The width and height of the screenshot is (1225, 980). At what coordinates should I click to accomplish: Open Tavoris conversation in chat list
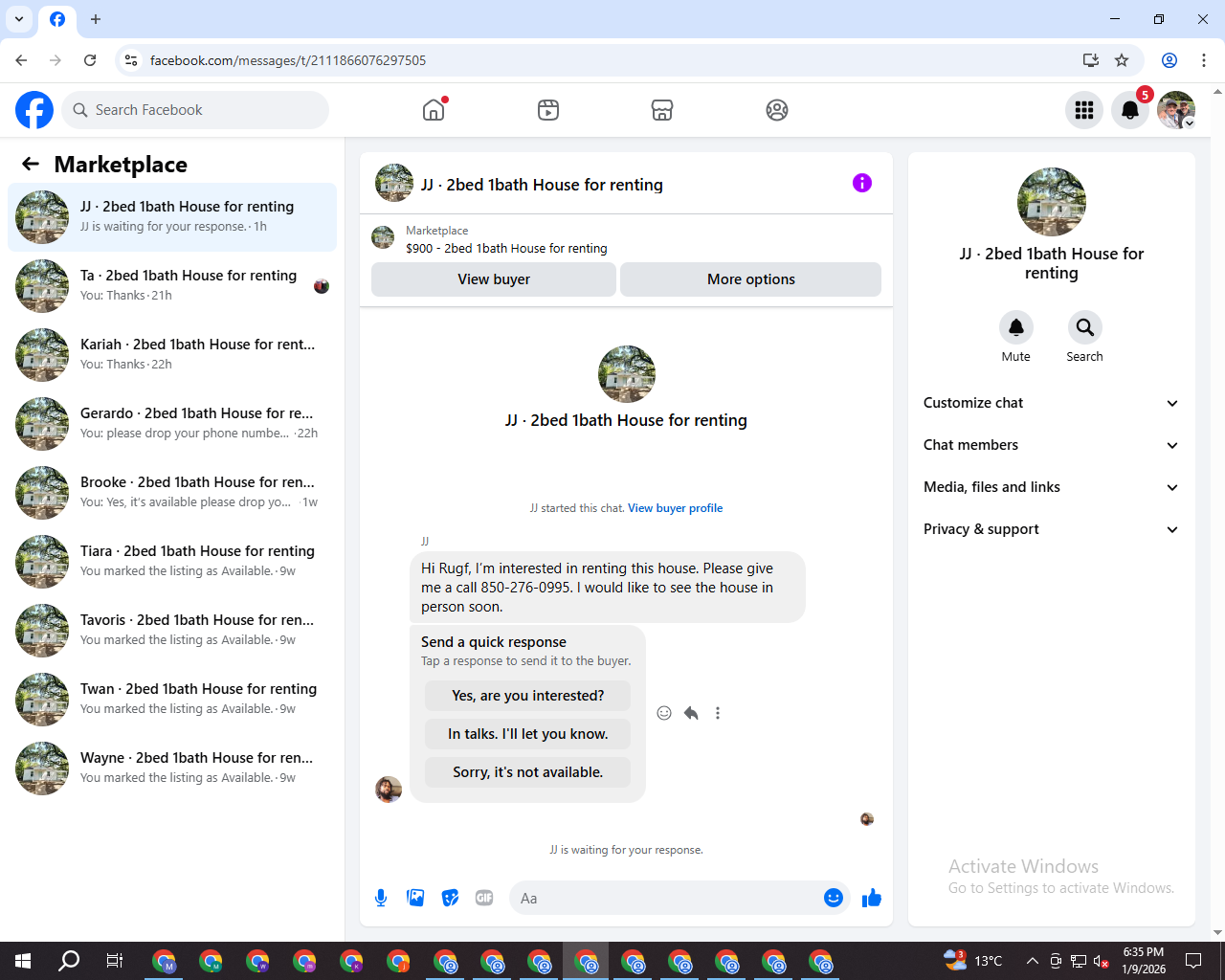tap(172, 631)
